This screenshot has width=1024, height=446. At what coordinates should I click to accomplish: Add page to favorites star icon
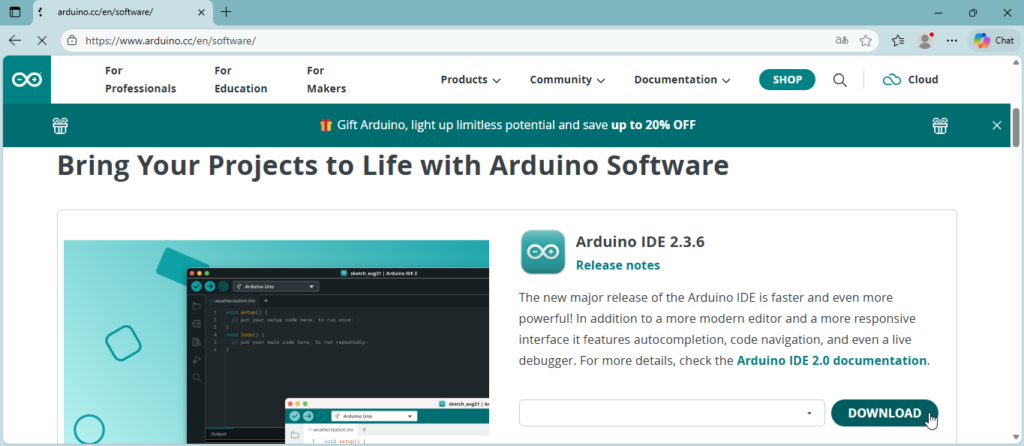click(x=865, y=40)
